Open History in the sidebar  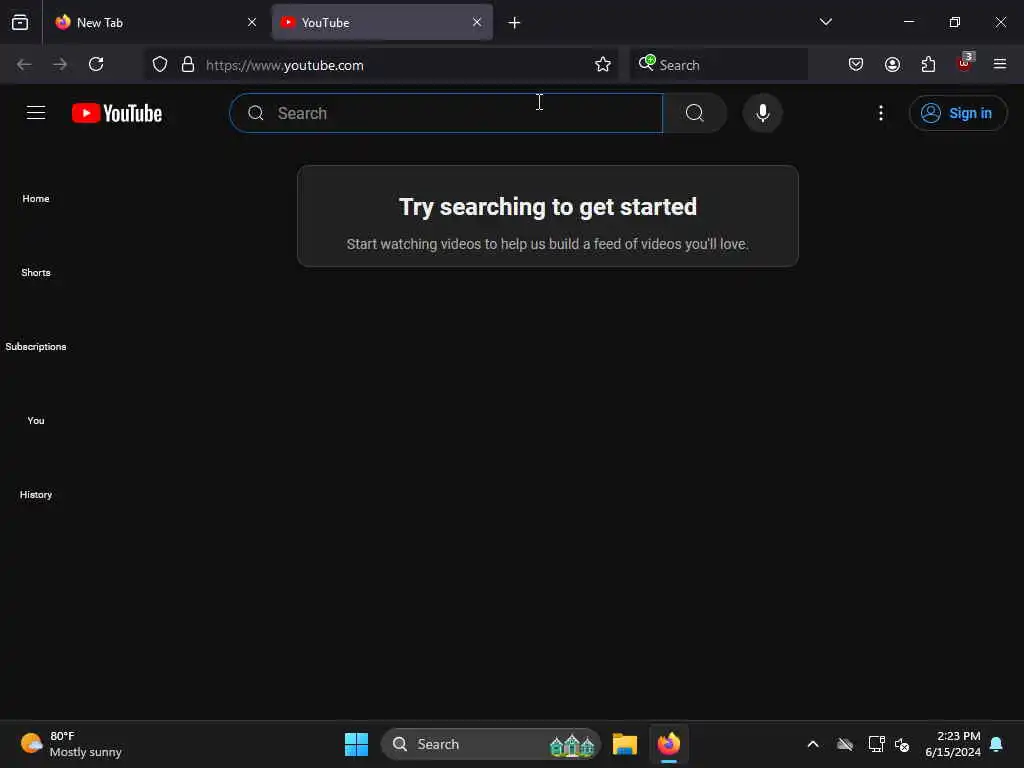[x=36, y=494]
